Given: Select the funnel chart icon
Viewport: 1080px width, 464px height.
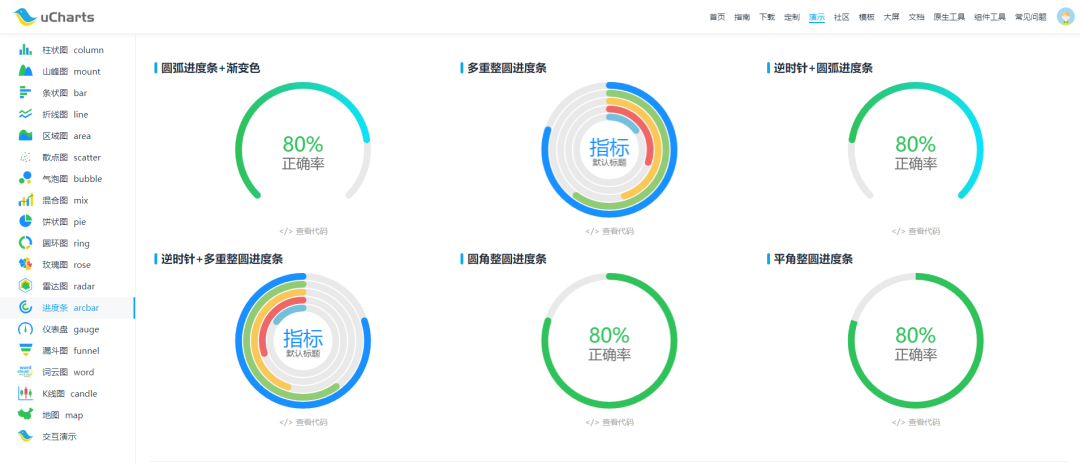Looking at the screenshot, I should tap(26, 351).
